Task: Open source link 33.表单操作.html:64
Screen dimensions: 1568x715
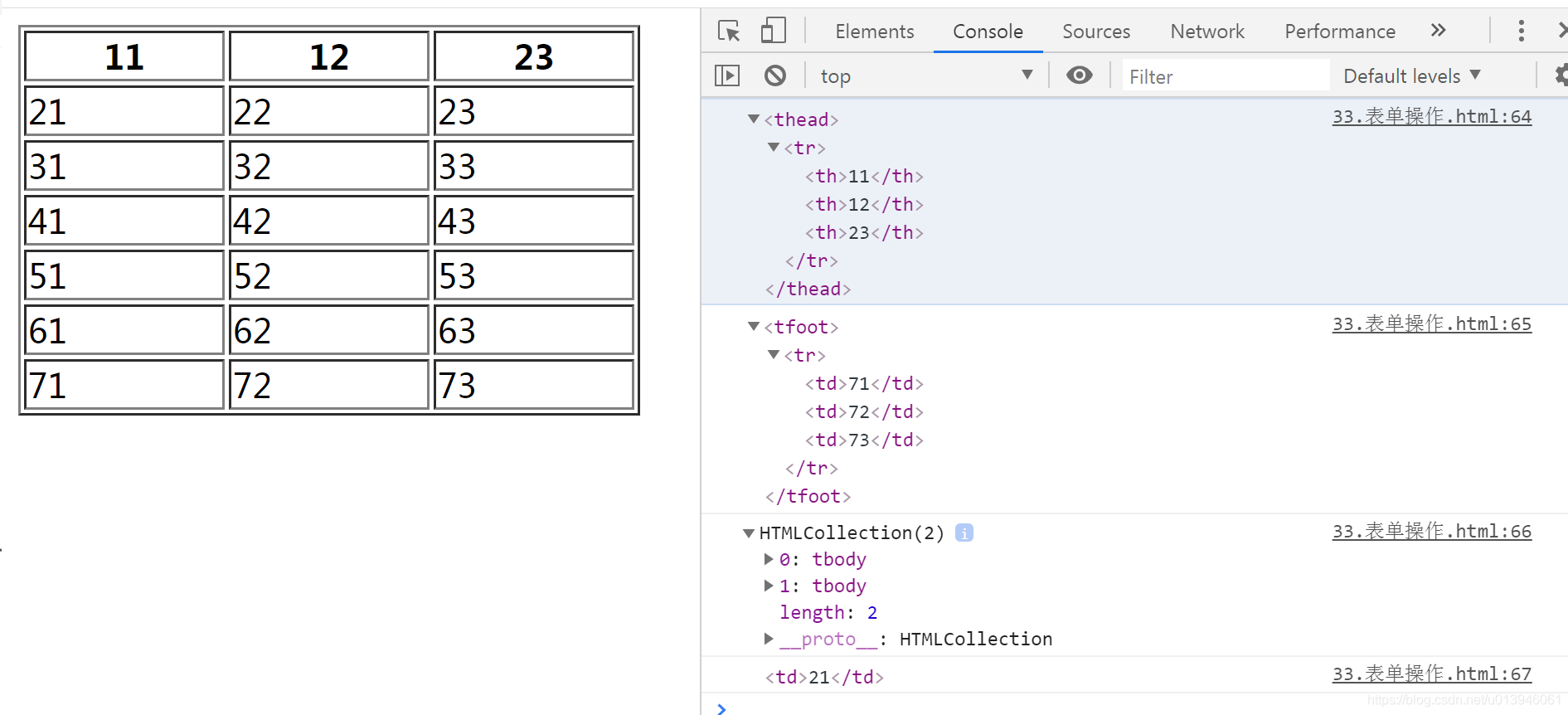Action: [x=1432, y=116]
